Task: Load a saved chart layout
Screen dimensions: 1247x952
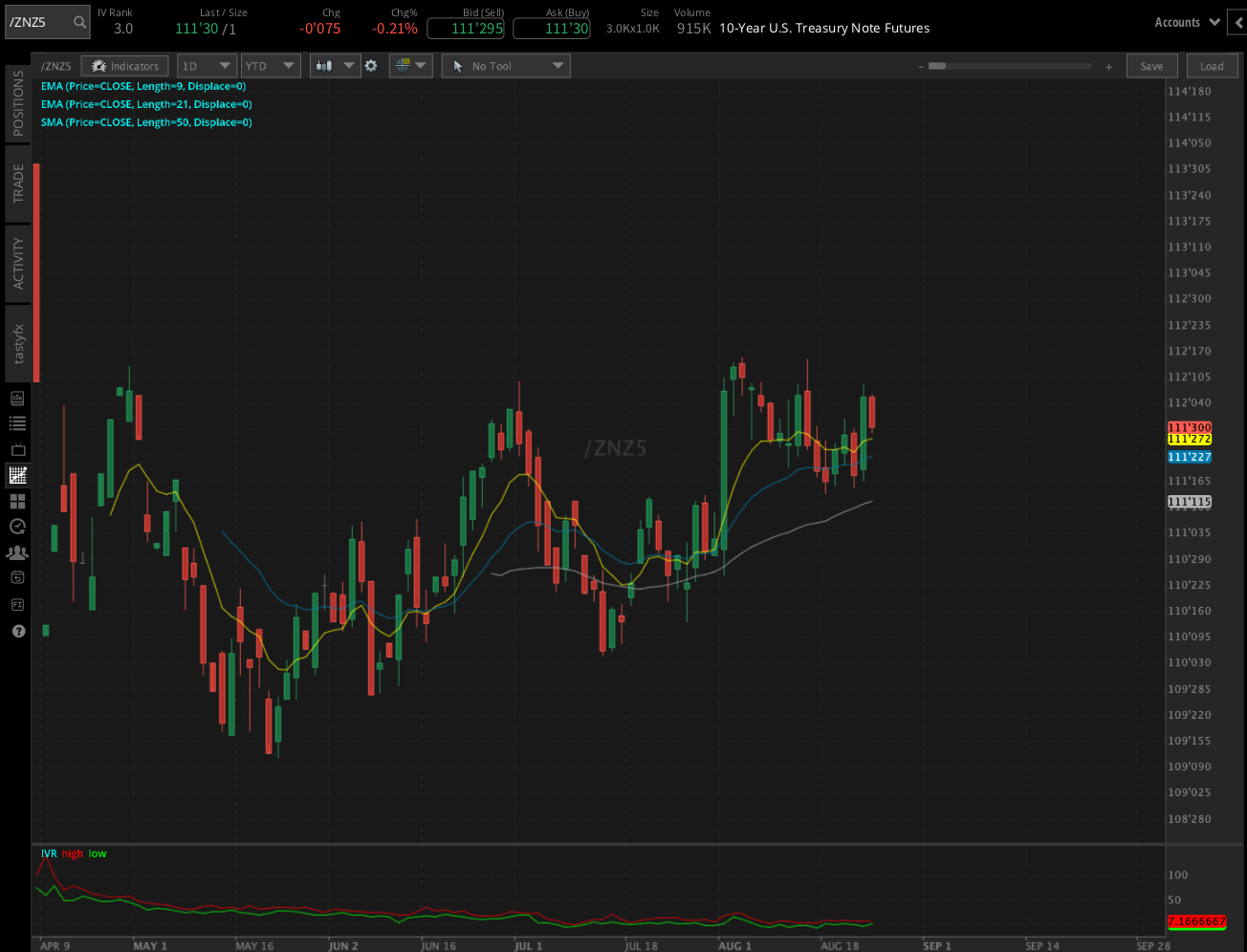Action: (1212, 66)
